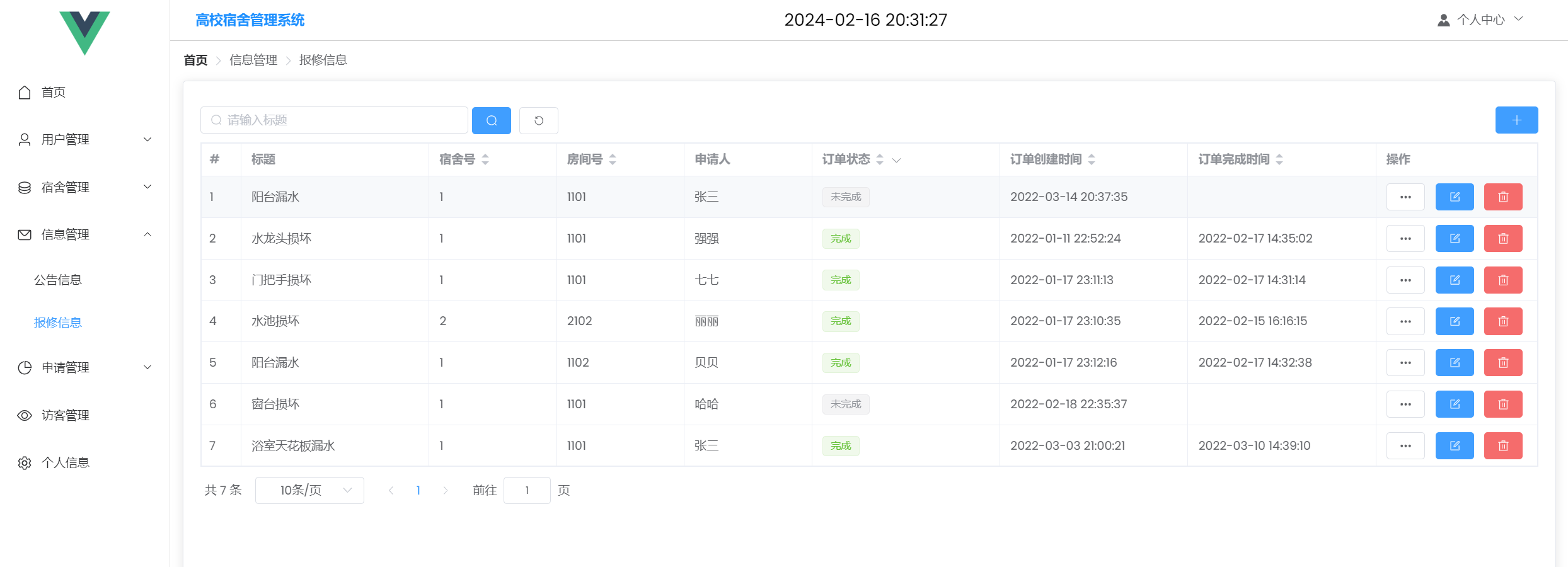Open more options for 窗台损坏
Image resolution: width=1568 pixels, height=567 pixels.
tap(1405, 404)
